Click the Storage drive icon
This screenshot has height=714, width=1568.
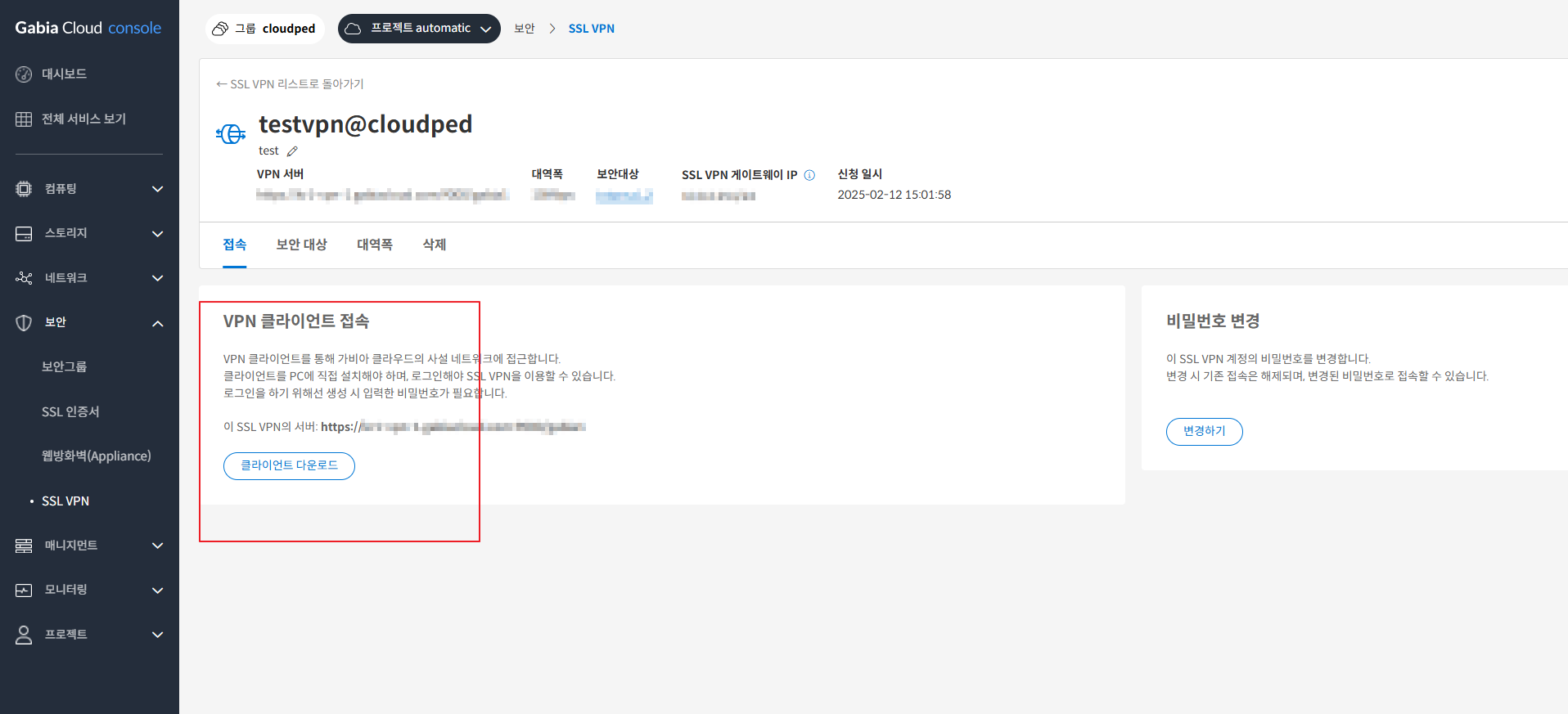click(24, 234)
